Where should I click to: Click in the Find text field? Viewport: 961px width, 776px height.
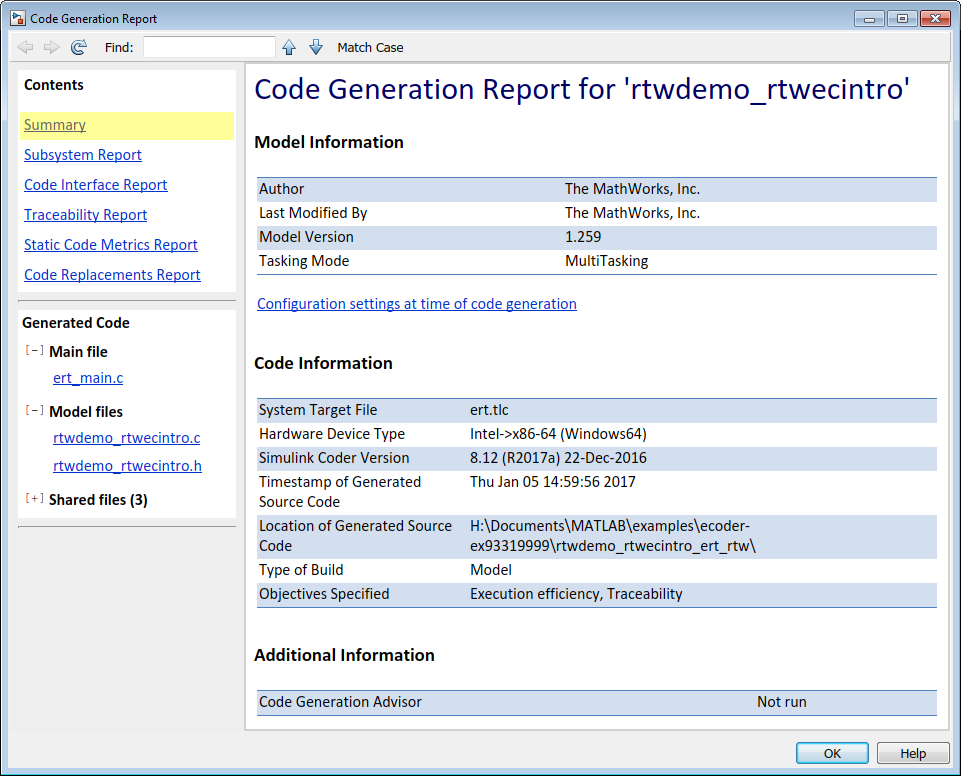tap(209, 47)
